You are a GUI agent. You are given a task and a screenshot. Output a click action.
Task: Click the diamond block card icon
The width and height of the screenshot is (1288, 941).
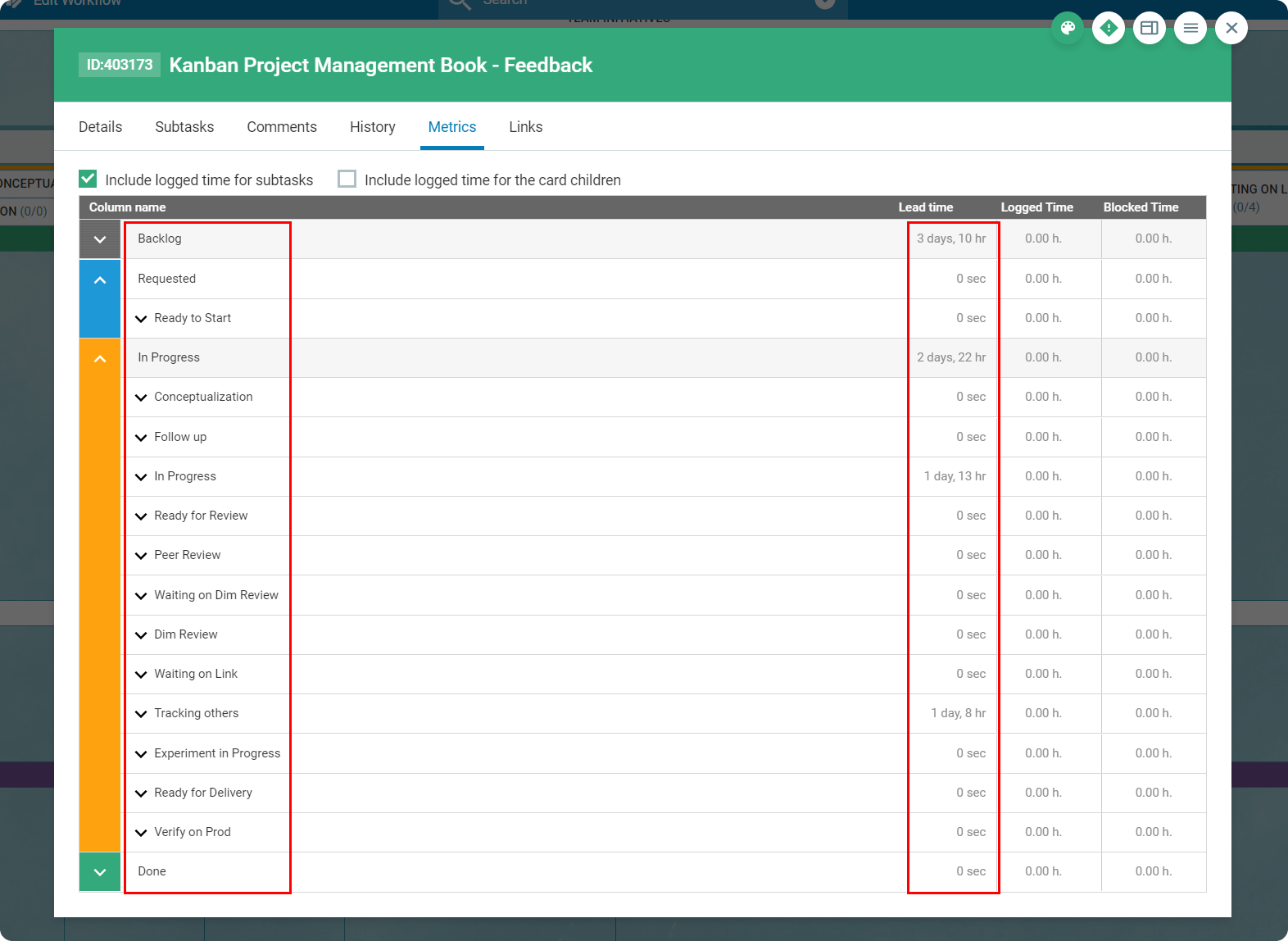(x=1109, y=28)
